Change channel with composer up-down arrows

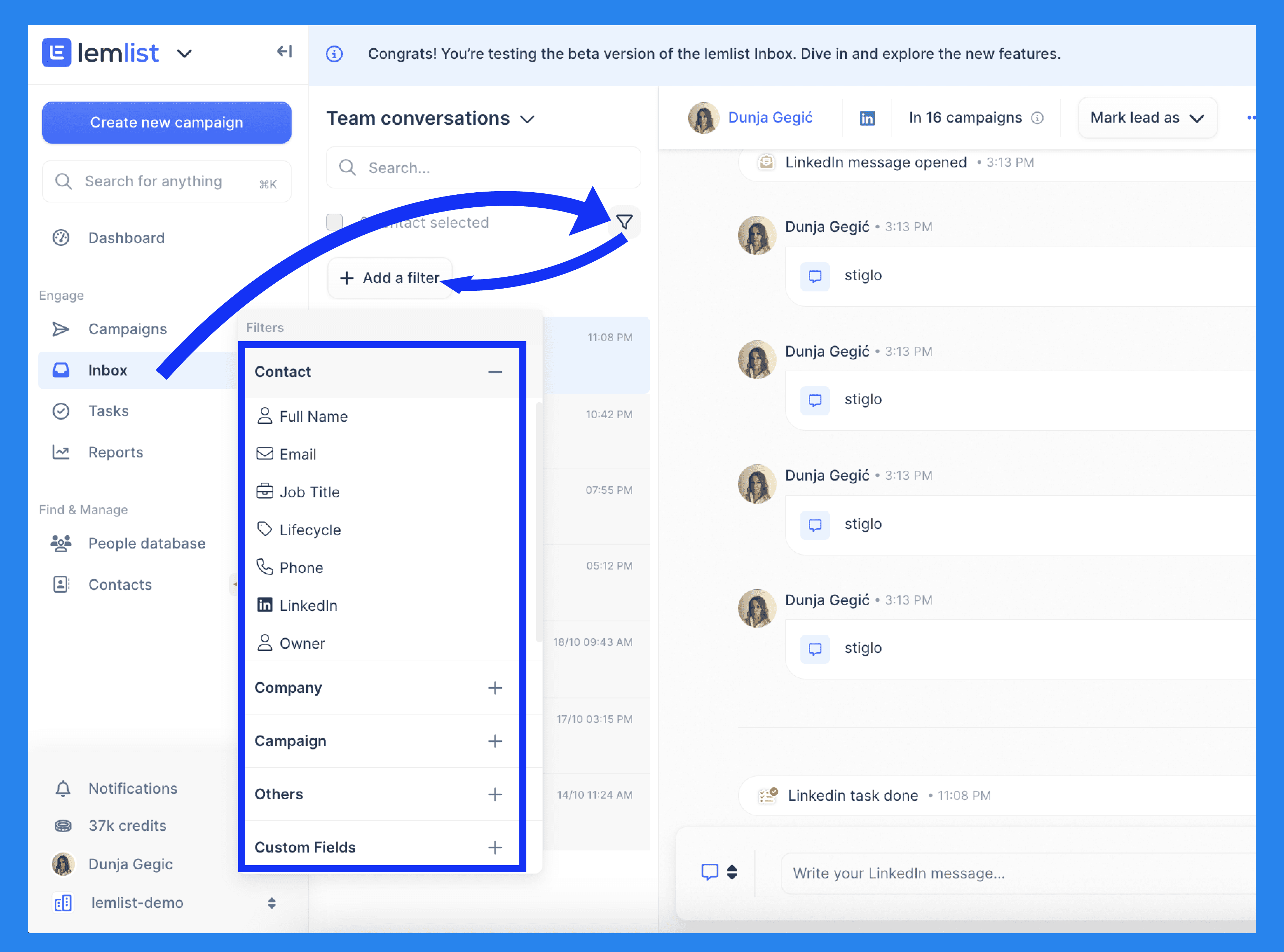point(732,872)
